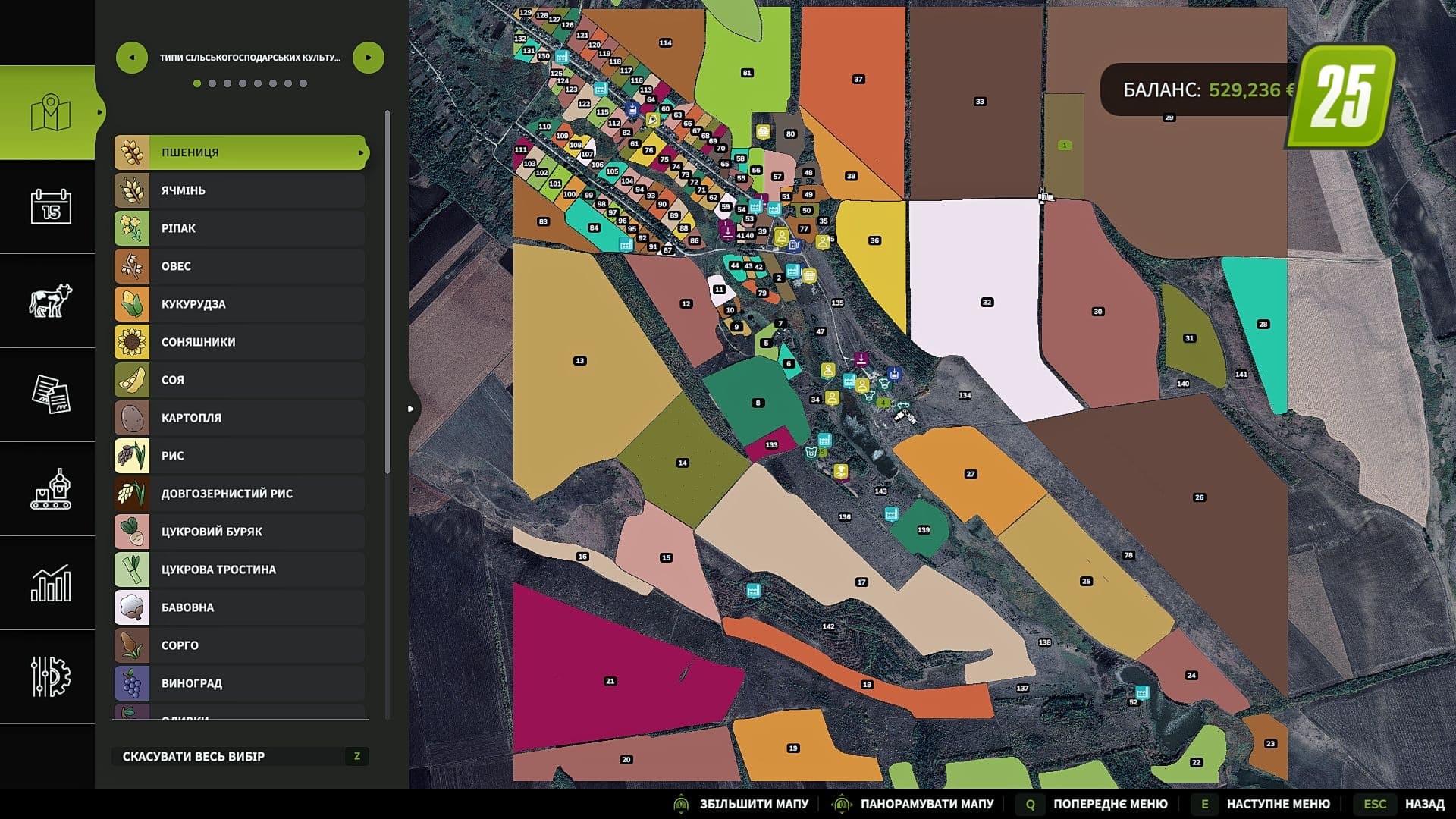The width and height of the screenshot is (1456, 819).
Task: Select the Сорго crop icon
Action: click(x=132, y=645)
